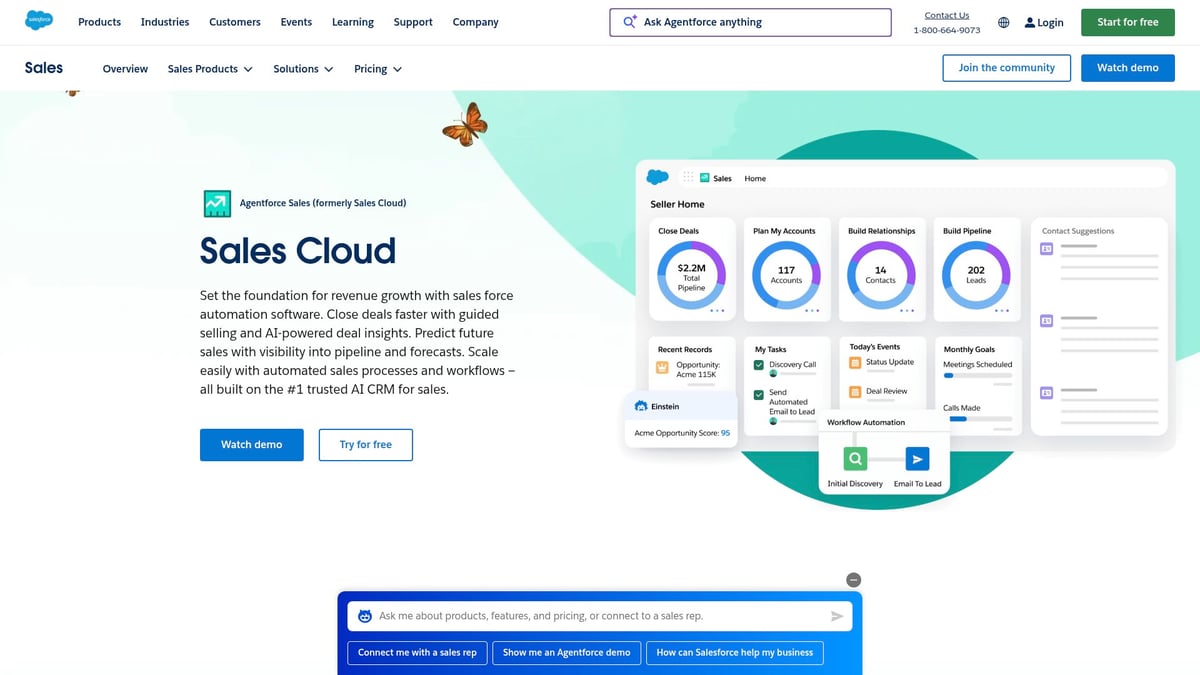Click the Salesforce cloud logo in header
This screenshot has width=1200, height=675.
click(x=39, y=21)
